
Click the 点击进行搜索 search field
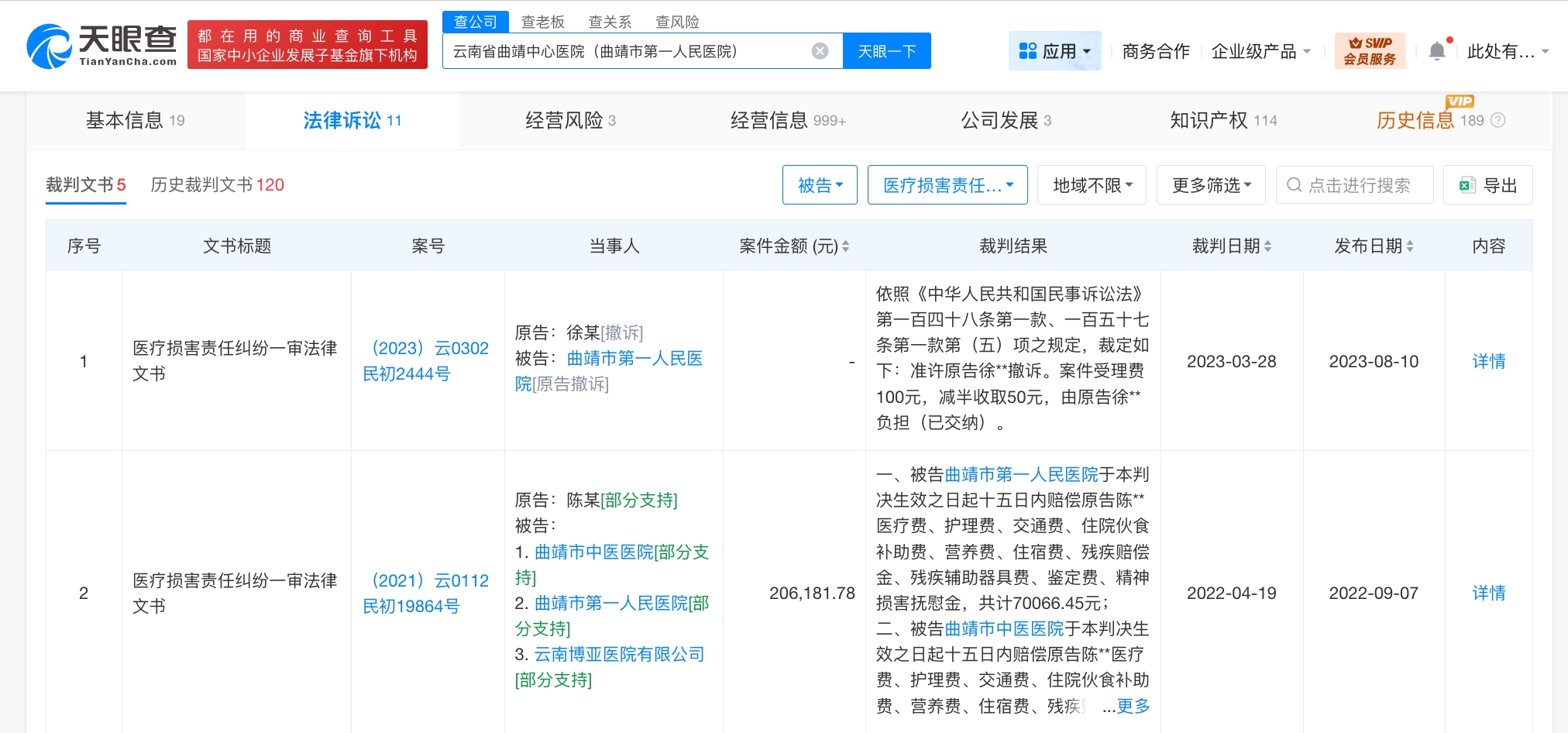[x=1359, y=185]
